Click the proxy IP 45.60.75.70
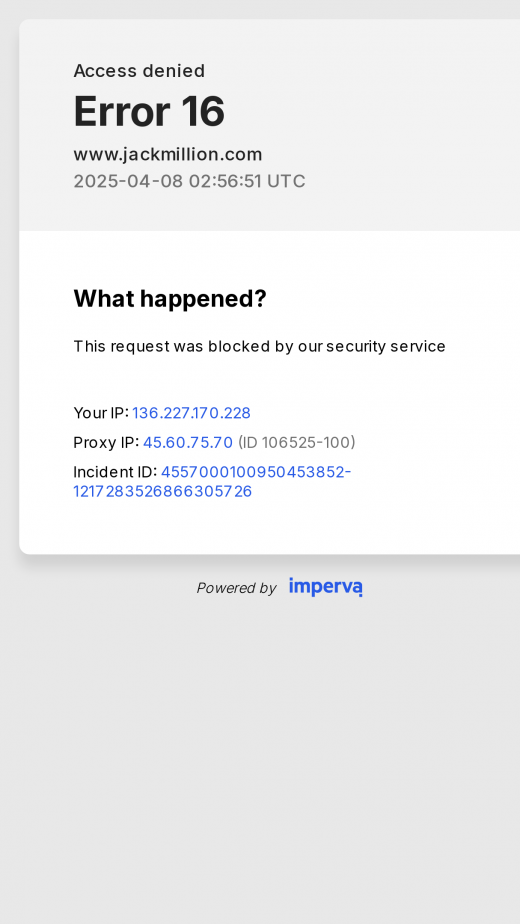Image resolution: width=520 pixels, height=924 pixels. click(x=188, y=443)
